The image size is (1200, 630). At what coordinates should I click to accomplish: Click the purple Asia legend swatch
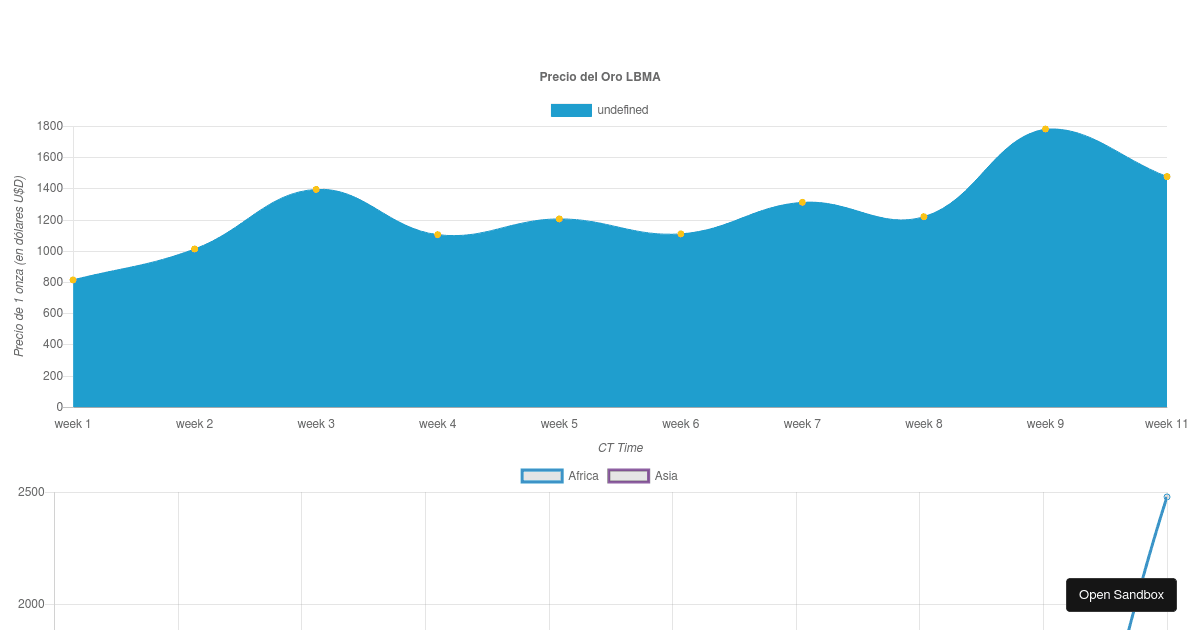(x=629, y=475)
